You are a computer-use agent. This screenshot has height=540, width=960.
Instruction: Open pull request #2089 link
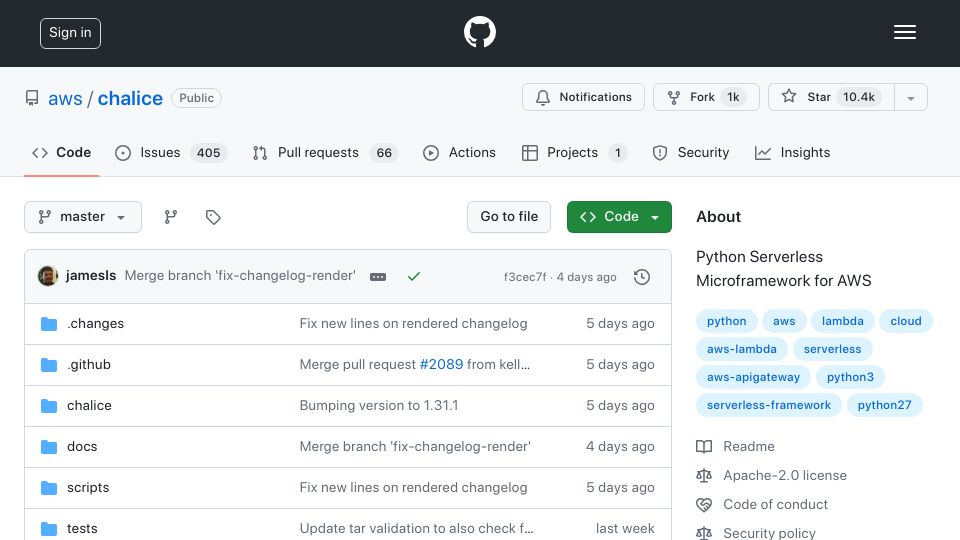coord(441,364)
